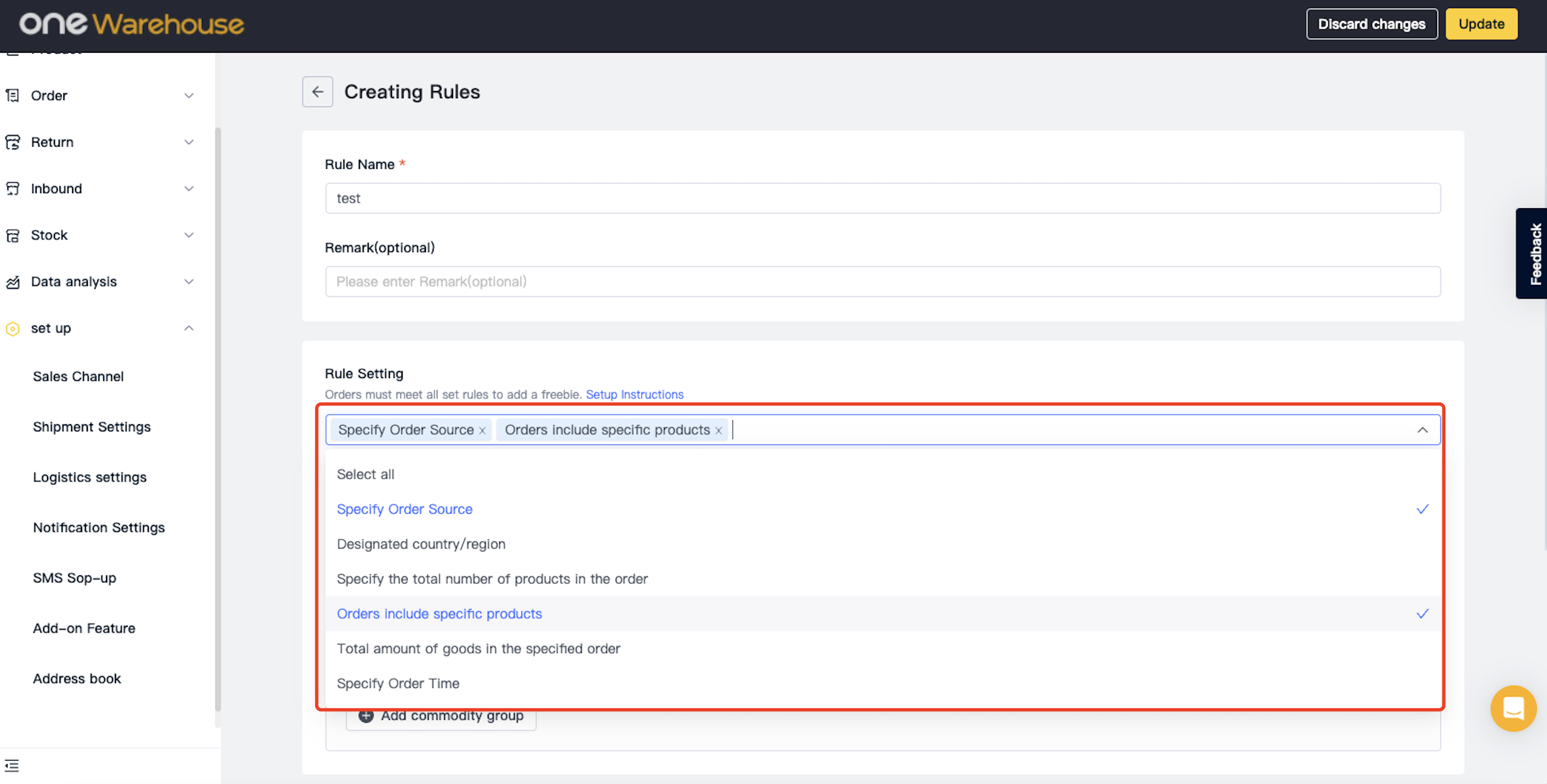Click the back arrow beside Creating Rules
1547x784 pixels.
click(x=317, y=92)
